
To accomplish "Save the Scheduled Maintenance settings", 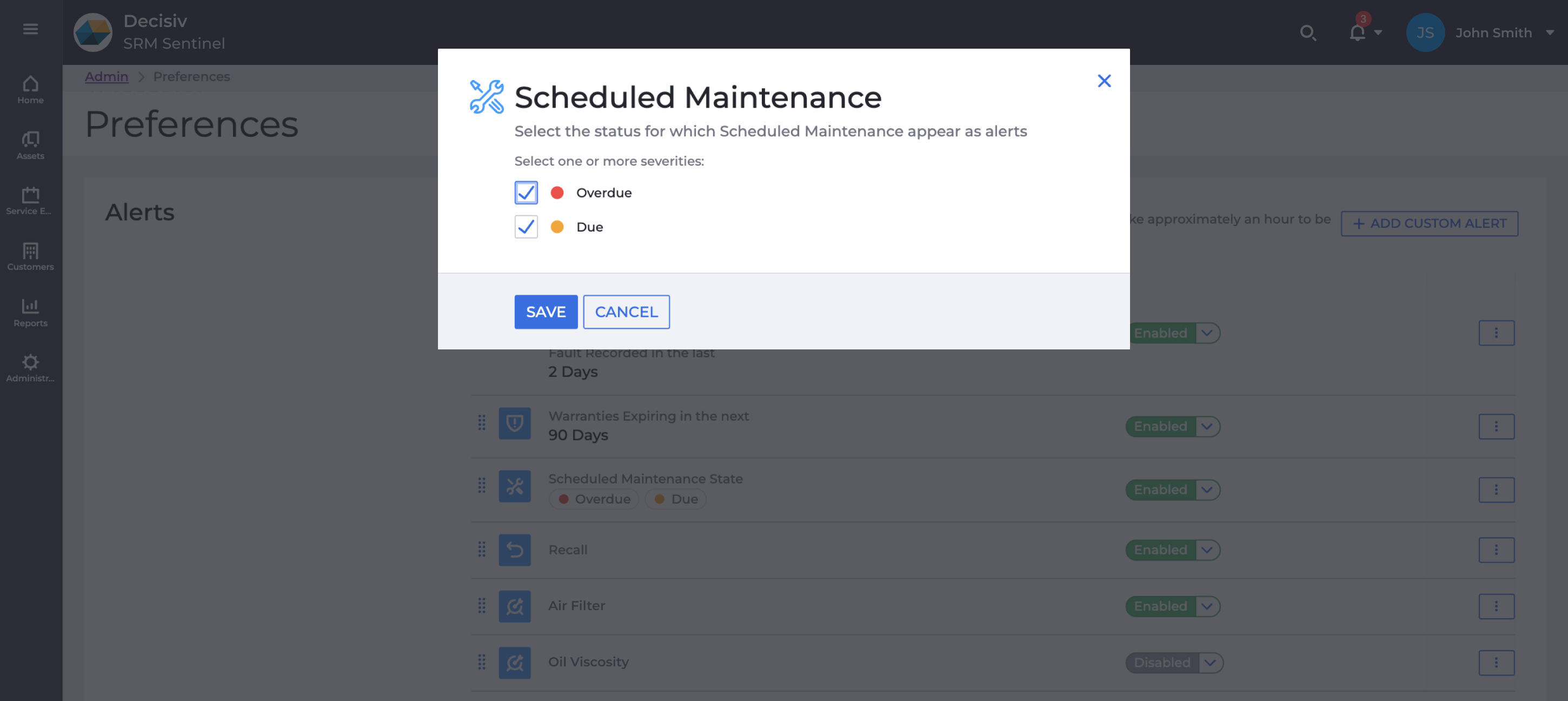I will coord(546,311).
